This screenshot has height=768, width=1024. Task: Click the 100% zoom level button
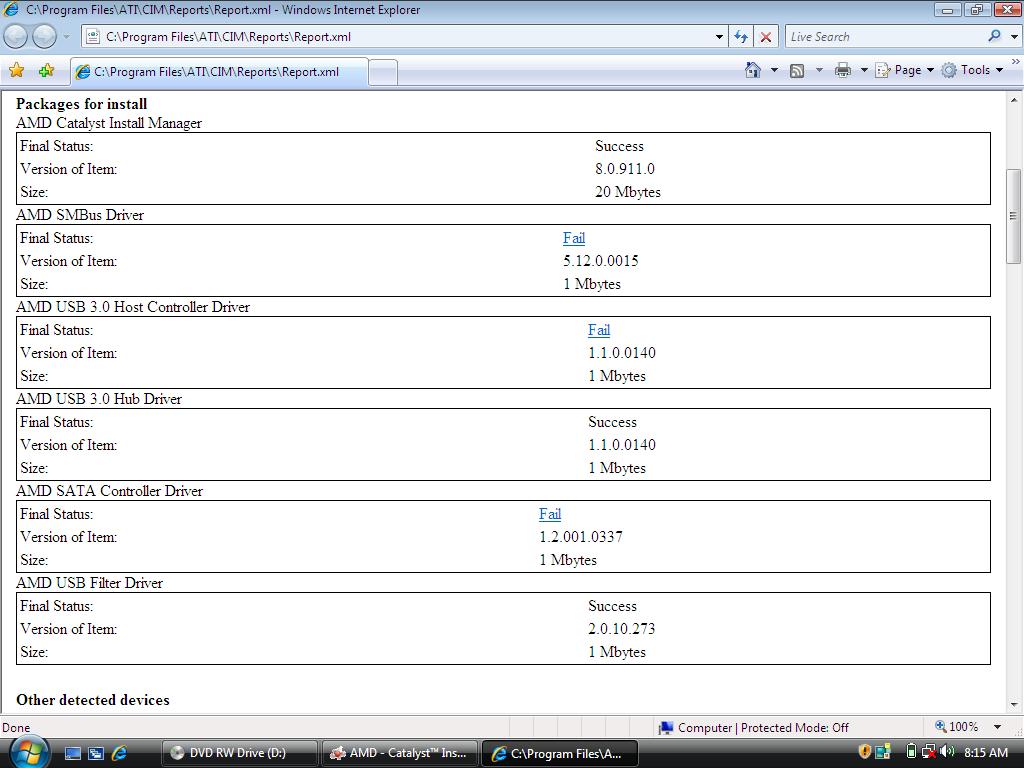[963, 727]
